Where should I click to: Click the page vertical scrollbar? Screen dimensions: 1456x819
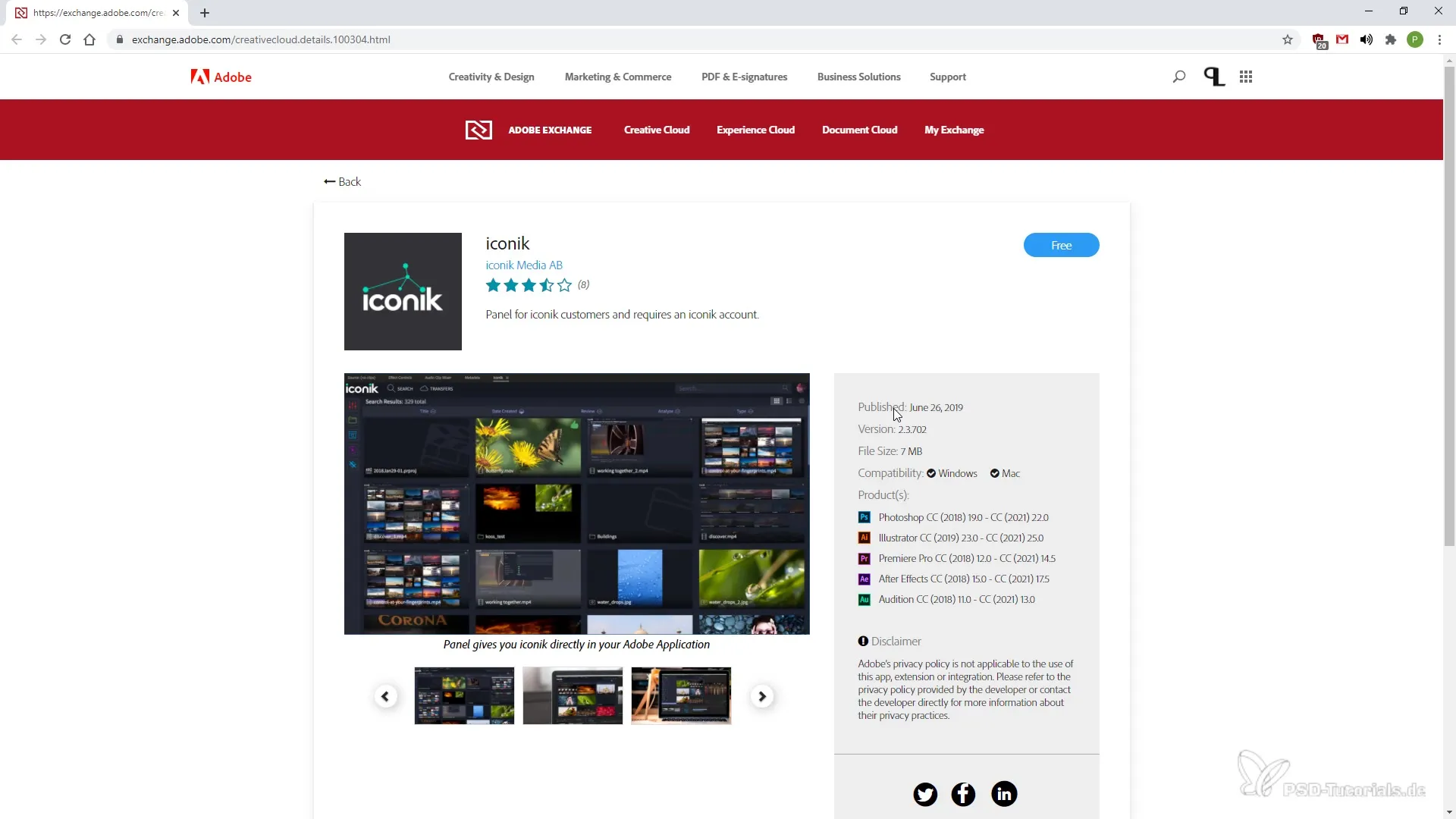click(x=1449, y=306)
